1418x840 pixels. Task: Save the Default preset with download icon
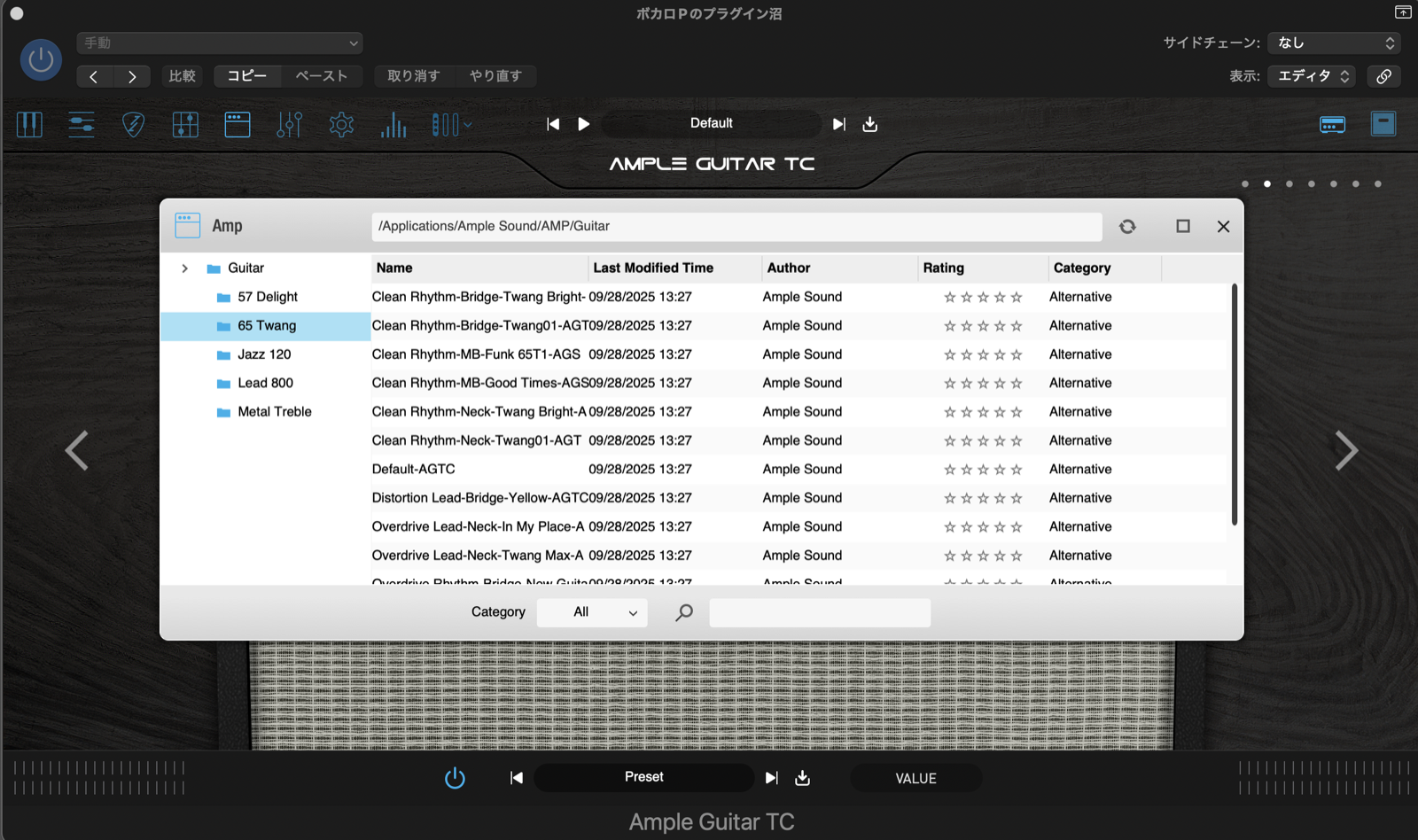tap(870, 124)
